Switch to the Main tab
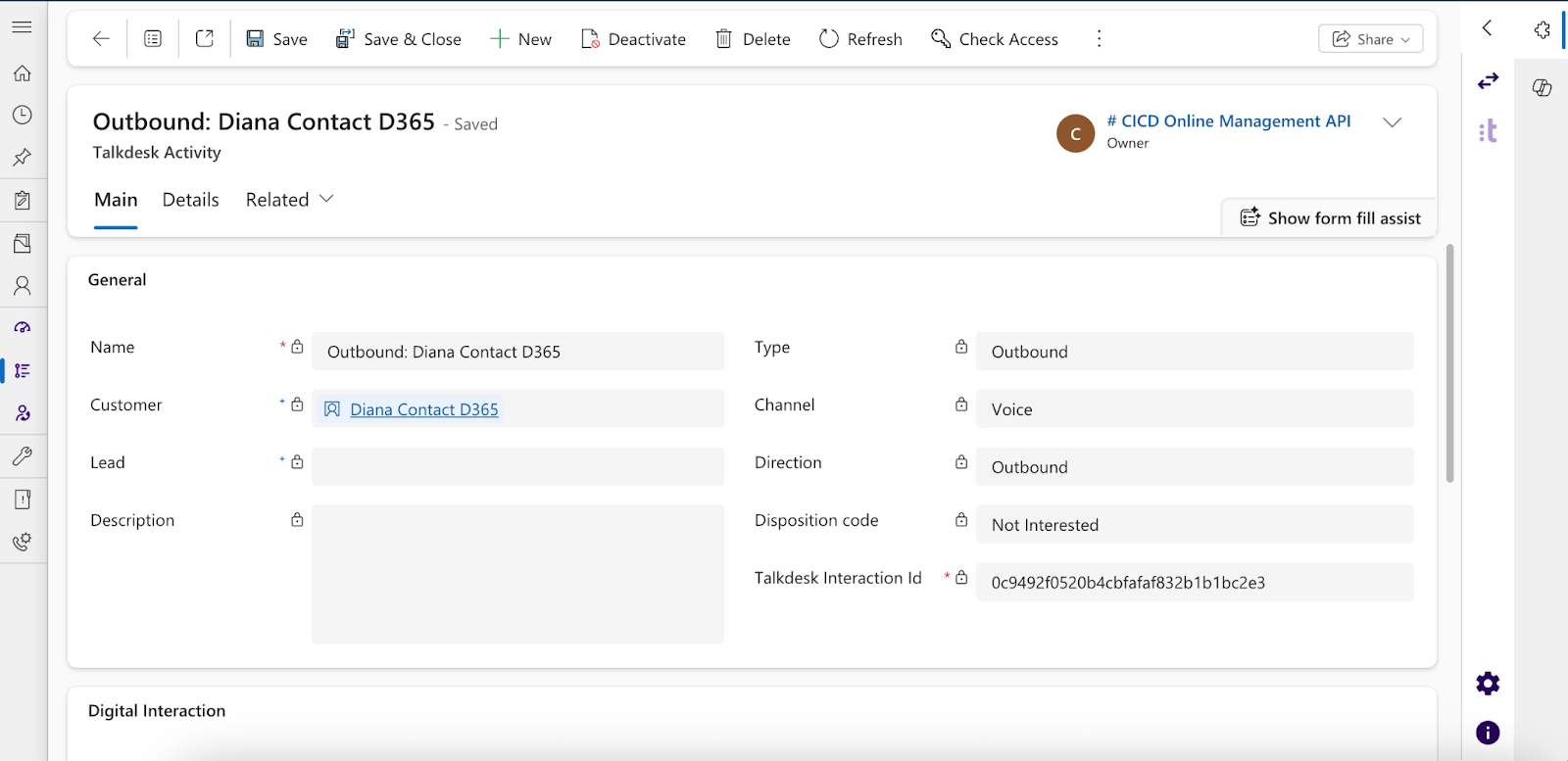Viewport: 1568px width, 761px height. tap(116, 200)
